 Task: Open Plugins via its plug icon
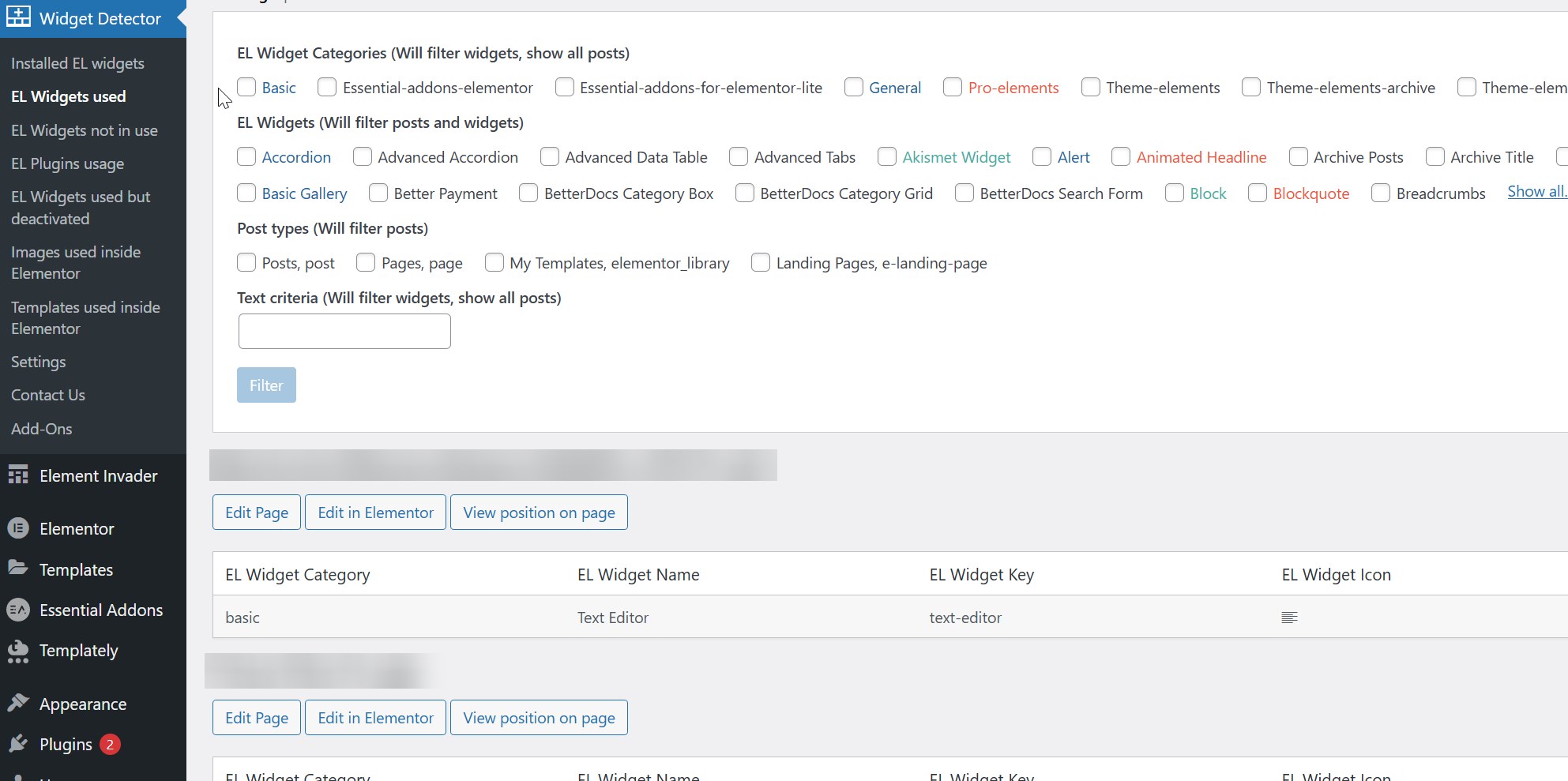click(x=18, y=744)
